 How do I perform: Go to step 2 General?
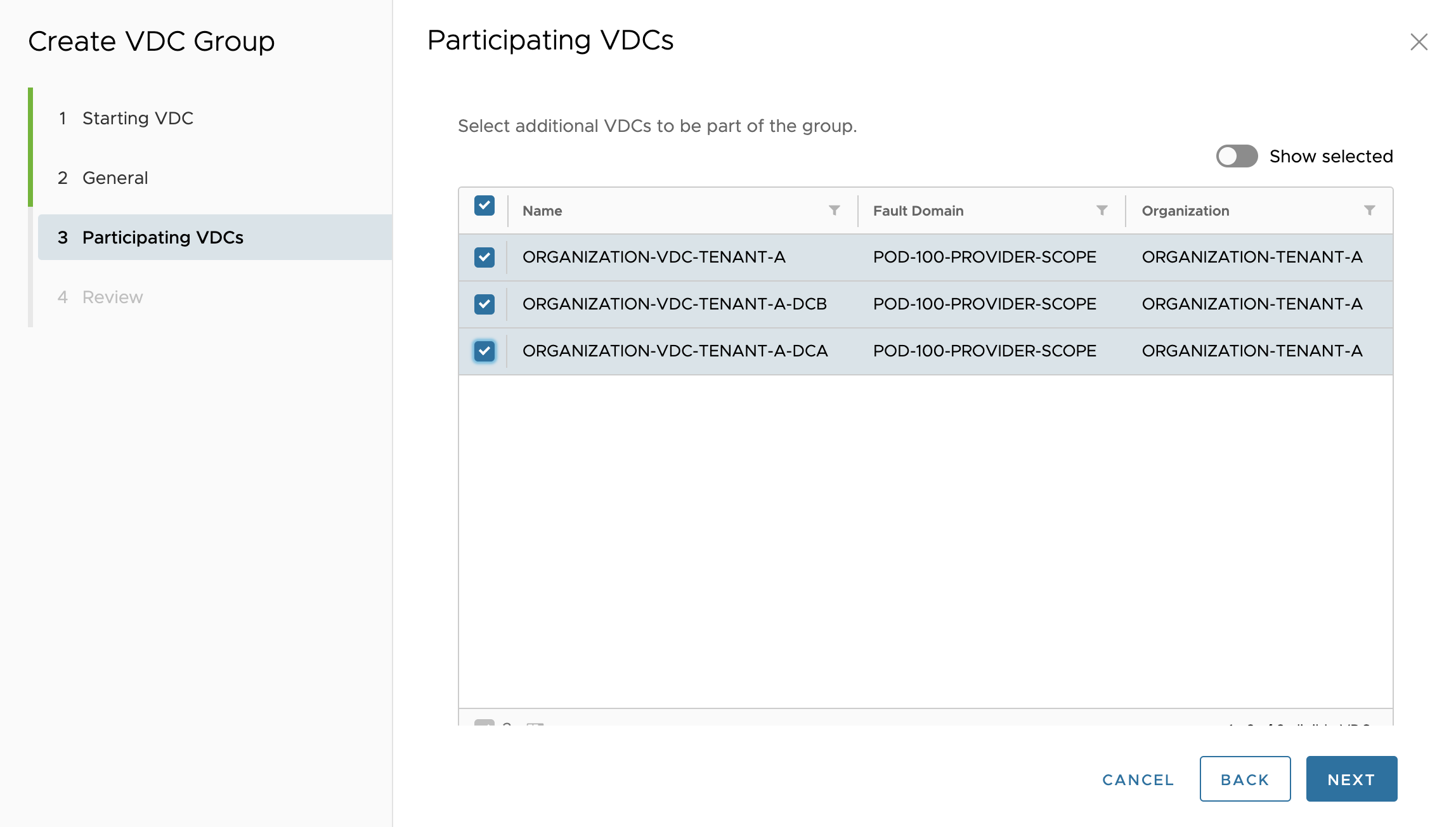115,178
